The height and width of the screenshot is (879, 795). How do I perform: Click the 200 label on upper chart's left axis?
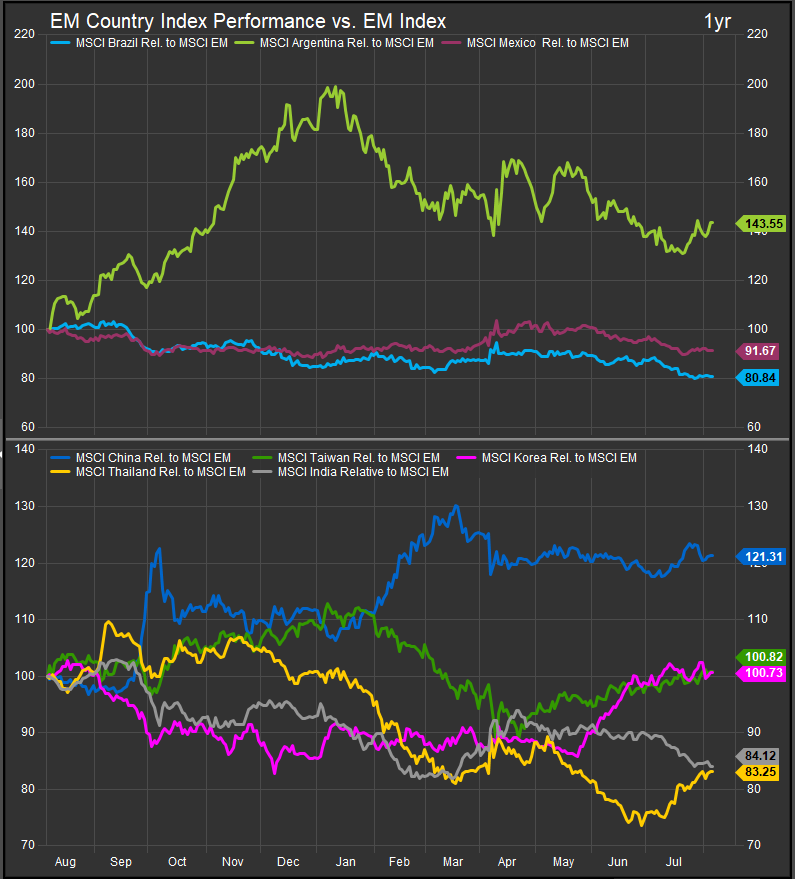pos(24,84)
